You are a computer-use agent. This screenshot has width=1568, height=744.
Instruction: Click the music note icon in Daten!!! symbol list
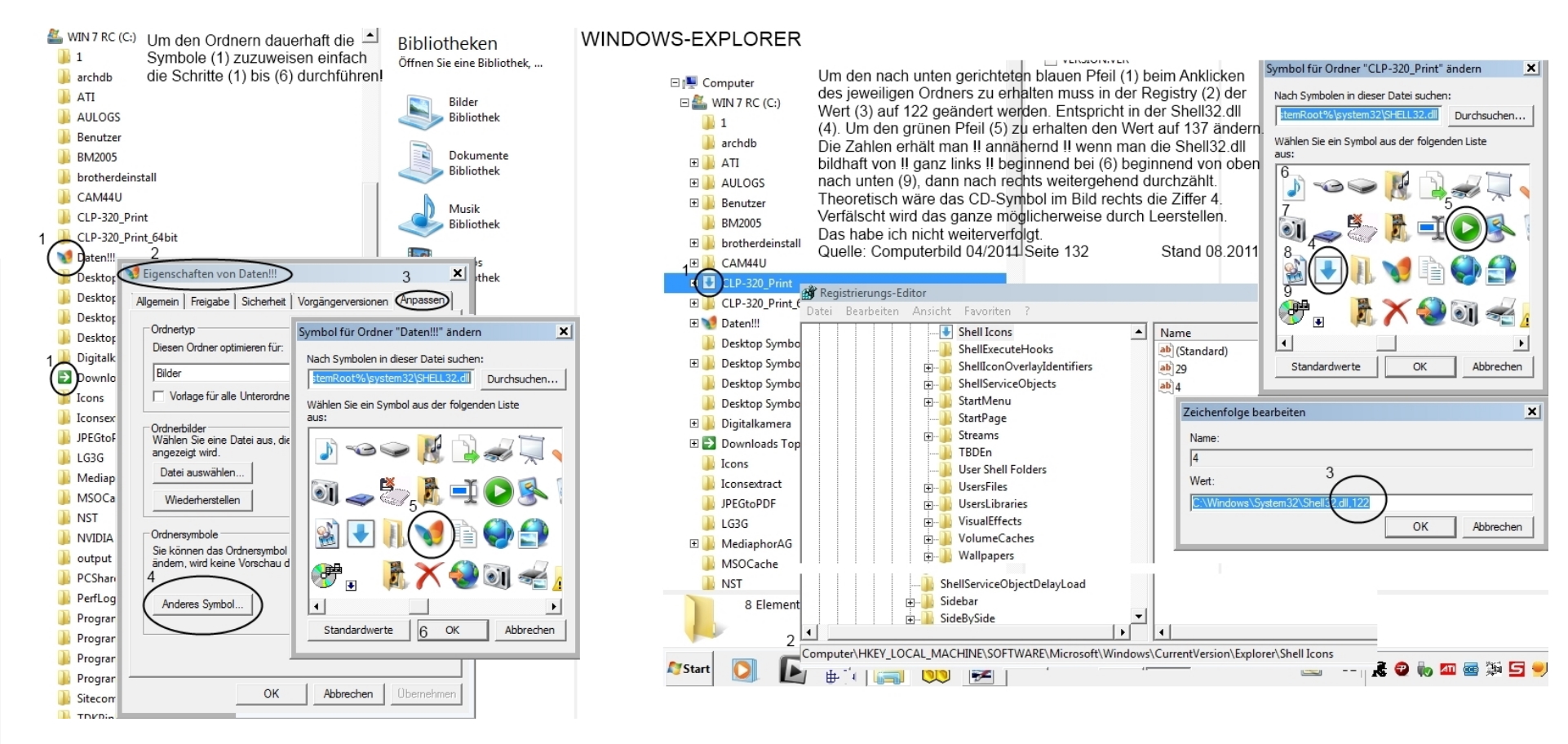coord(326,449)
